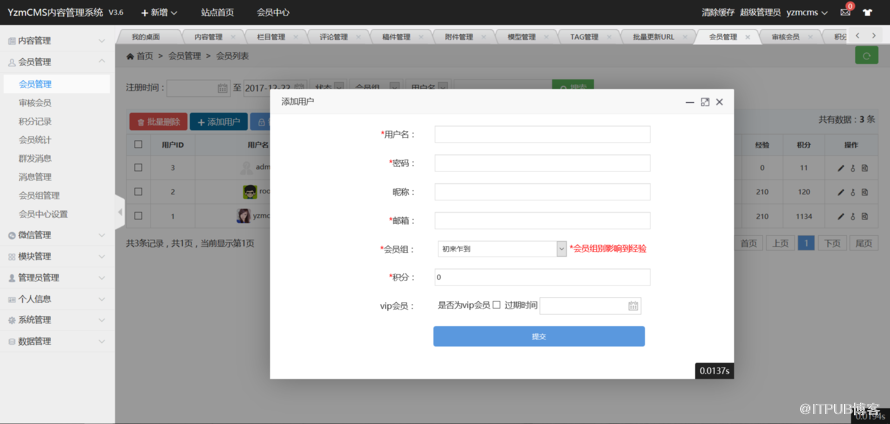Switch to the 审核会员 tab
The image size is (890, 424).
click(786, 37)
